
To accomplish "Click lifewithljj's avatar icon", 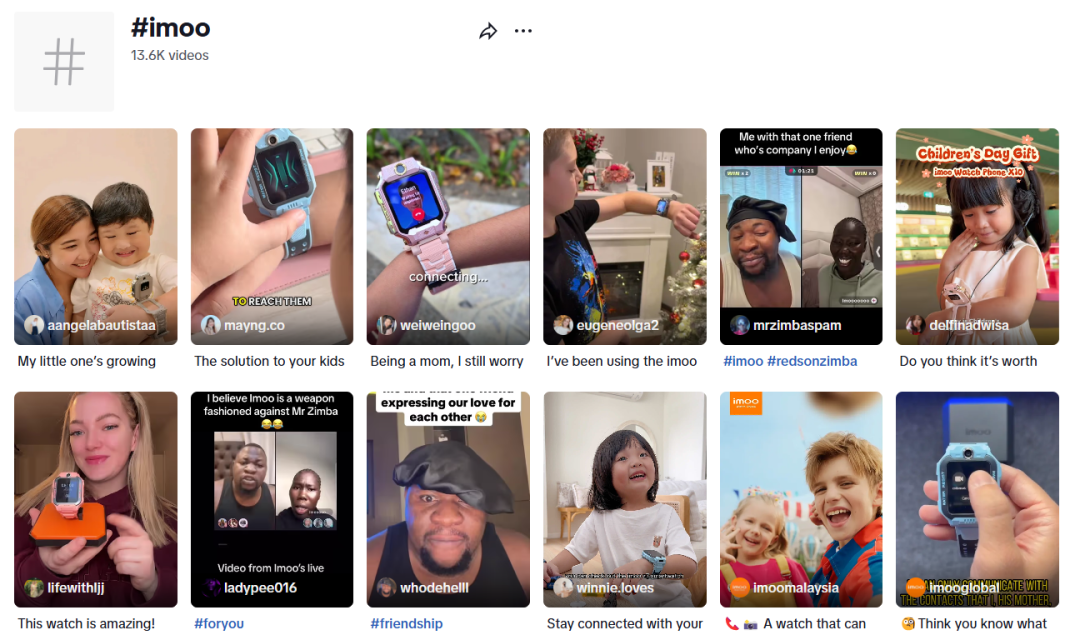I will [34, 587].
